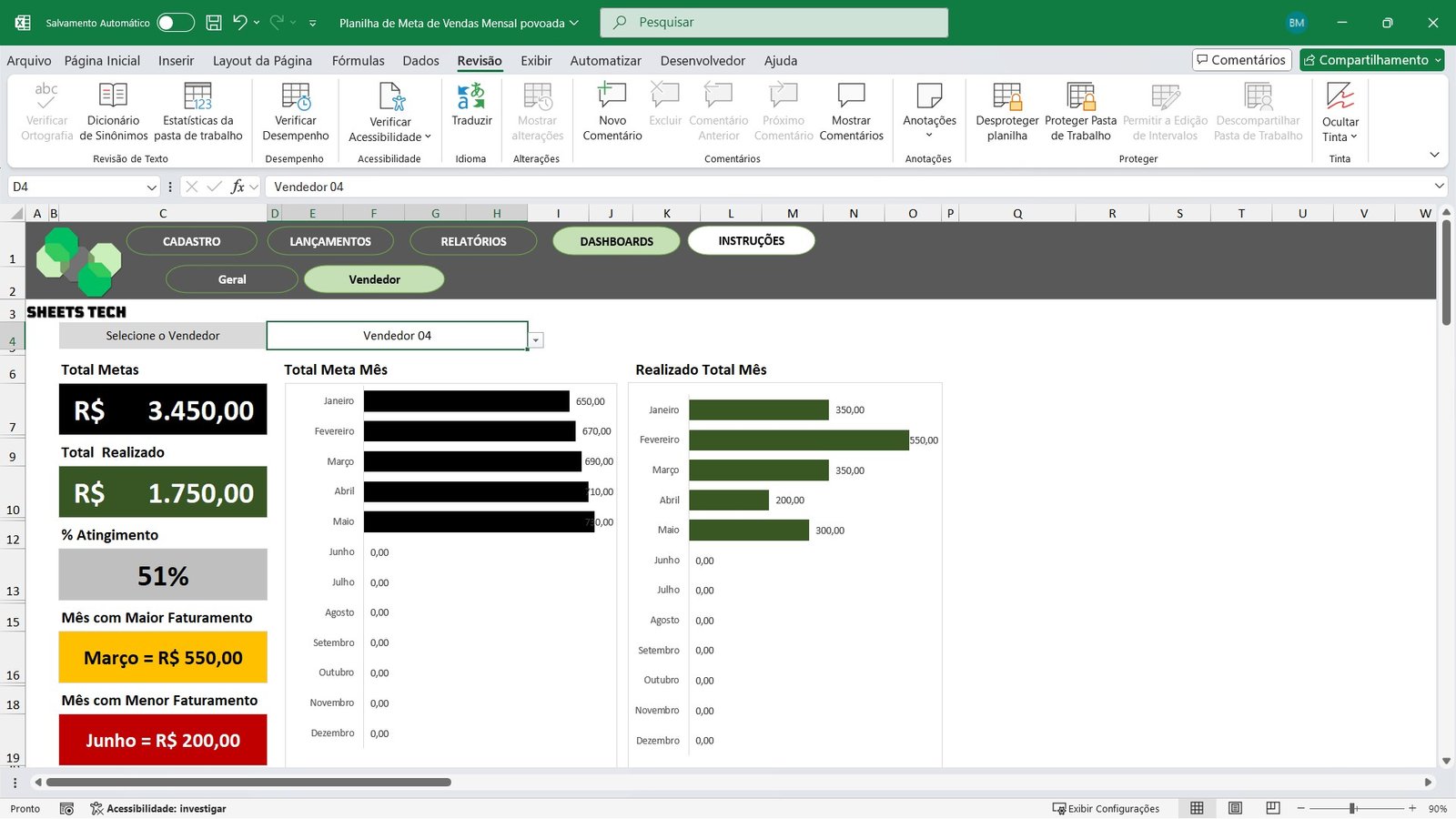Open the CADASTRO section button
Screen dimensions: 1456x819
point(191,241)
